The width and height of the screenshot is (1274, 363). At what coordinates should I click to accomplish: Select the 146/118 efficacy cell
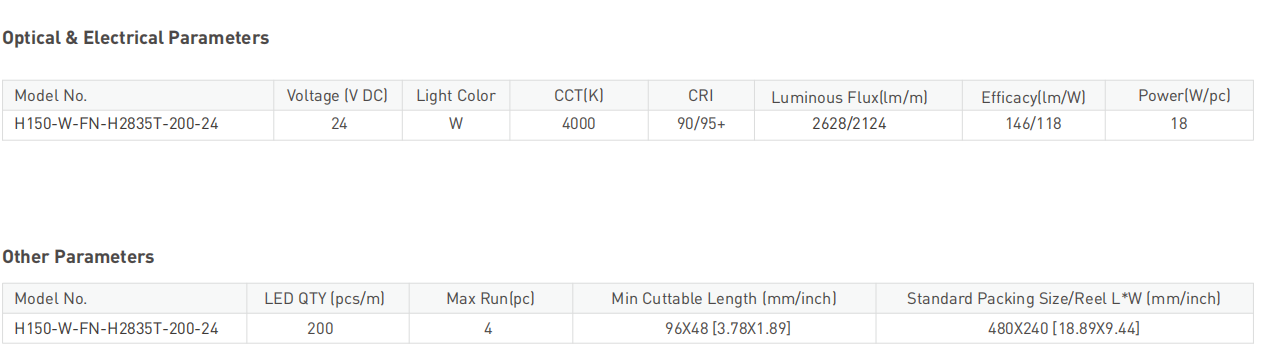(x=1033, y=124)
